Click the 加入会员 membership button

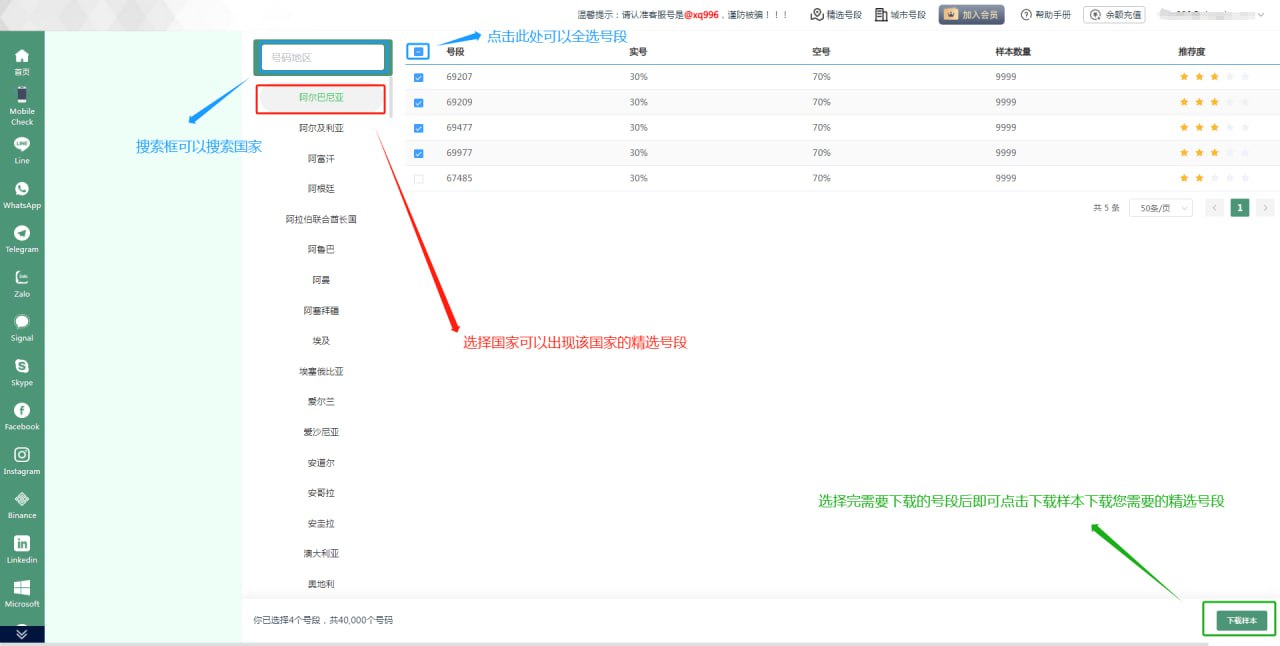(970, 14)
